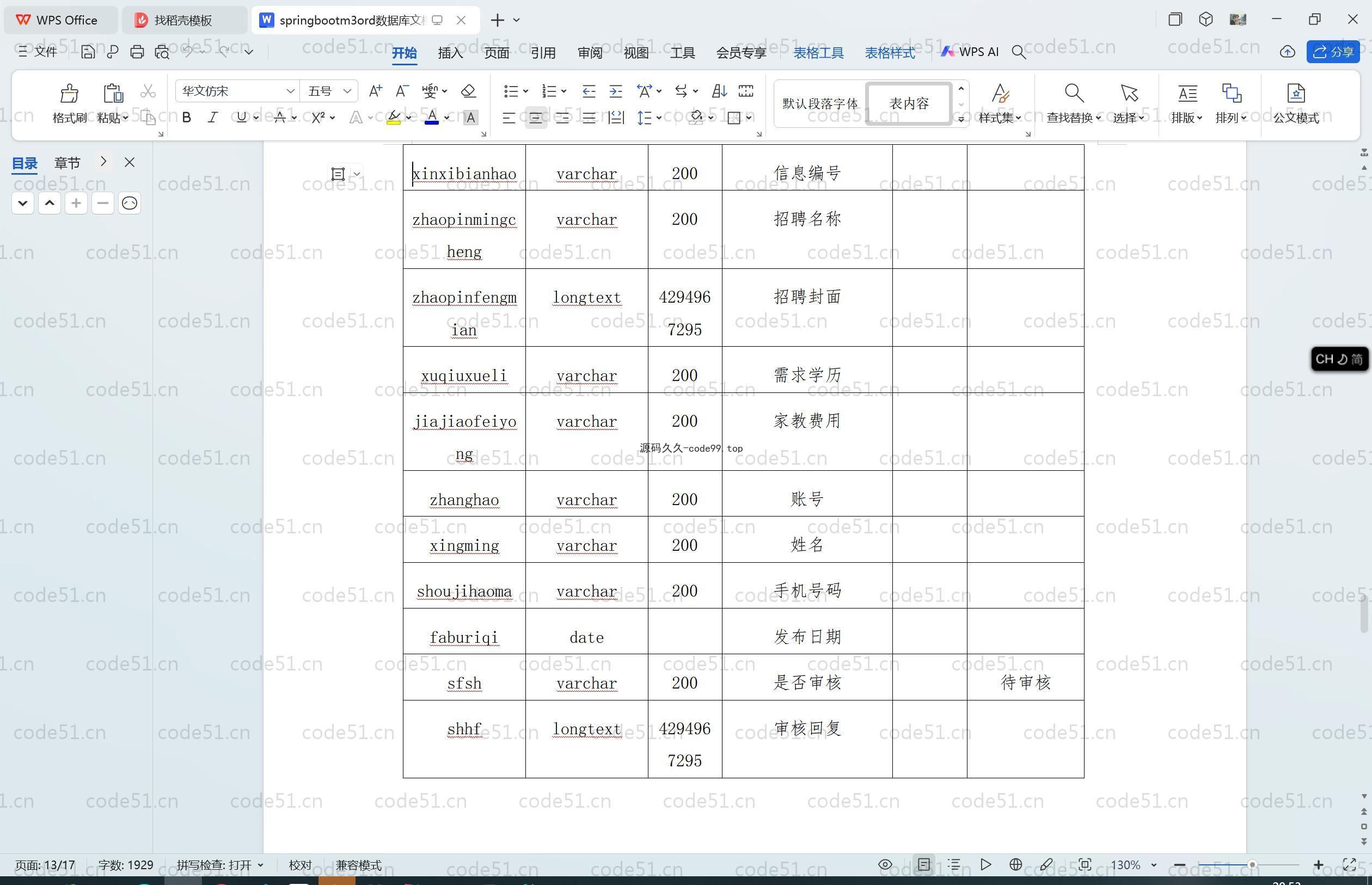Click the 分享 Share button
This screenshot has width=1372, height=885.
[1333, 52]
